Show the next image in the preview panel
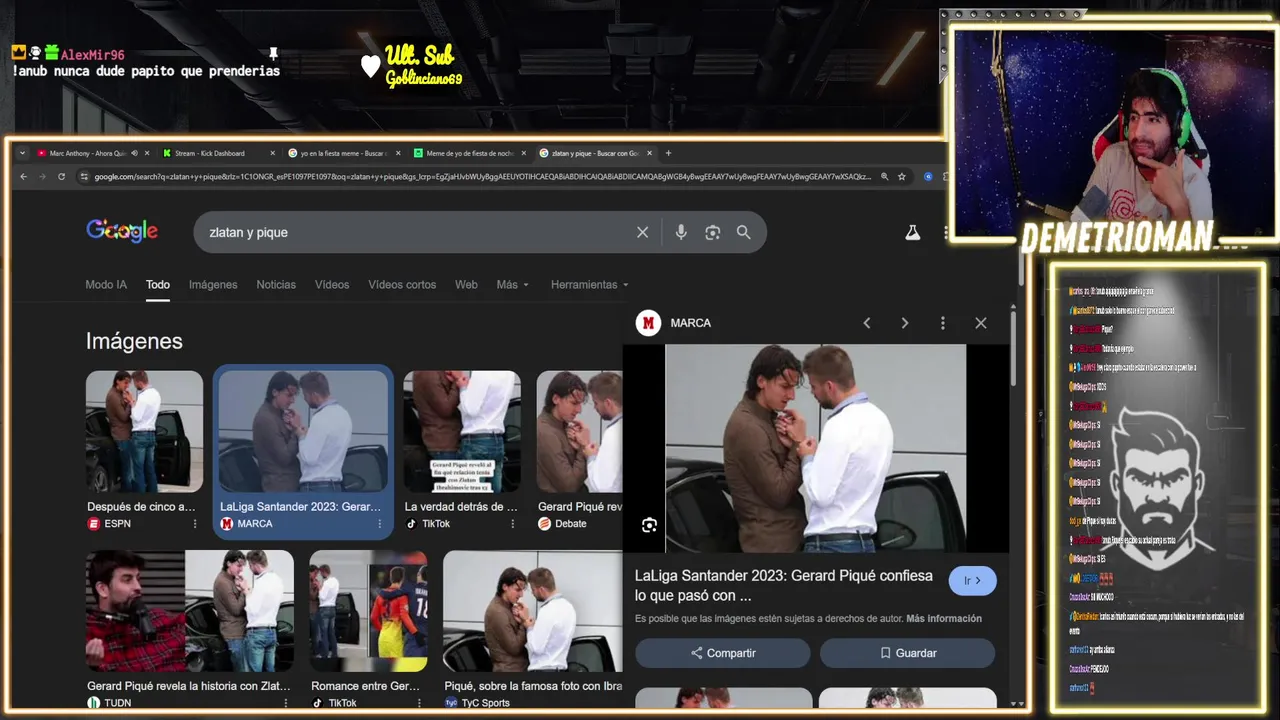This screenshot has width=1280, height=720. pos(904,323)
